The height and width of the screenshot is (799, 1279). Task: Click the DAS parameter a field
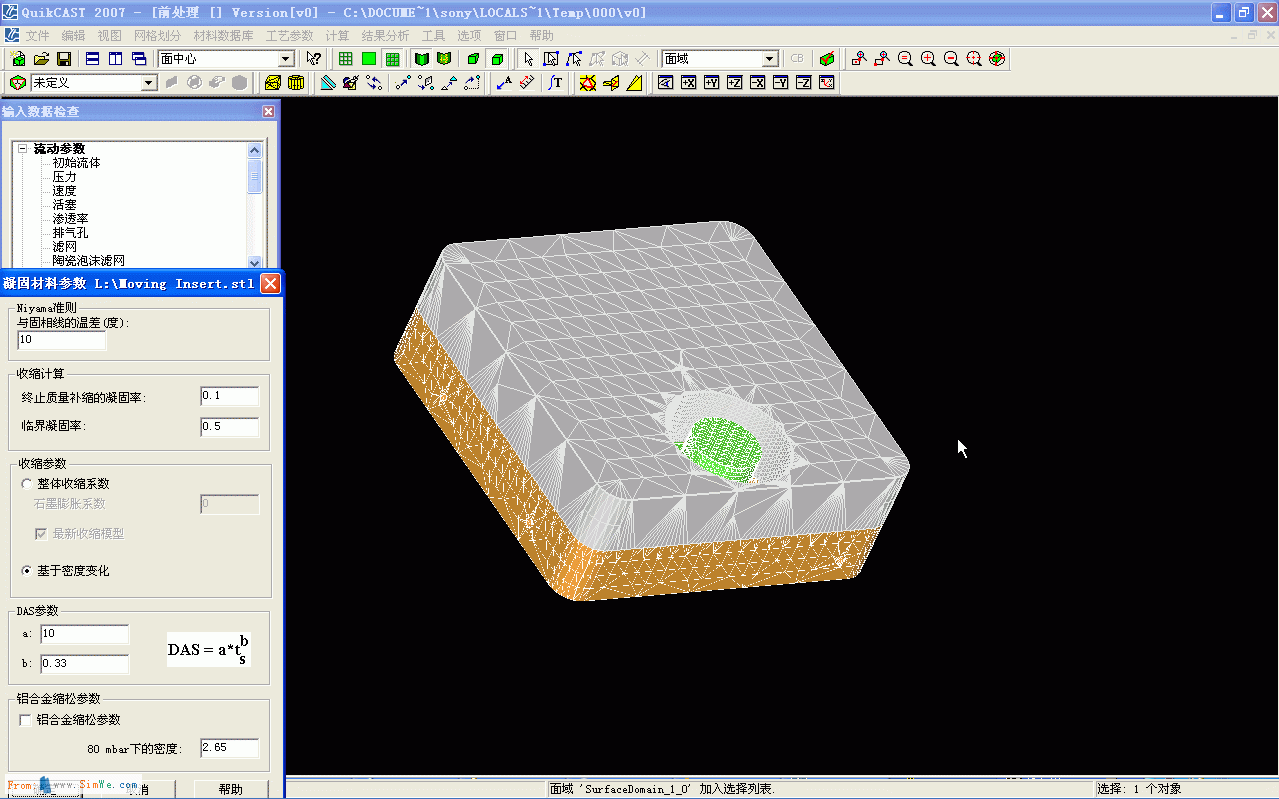(x=84, y=634)
